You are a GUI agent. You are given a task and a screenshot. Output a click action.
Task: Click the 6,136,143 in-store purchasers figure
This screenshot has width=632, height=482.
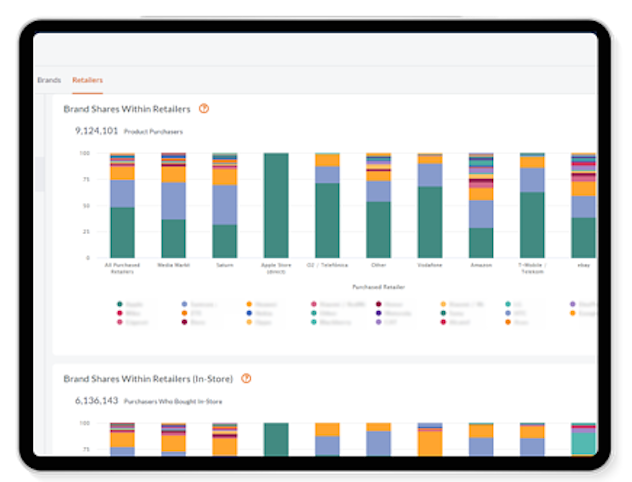click(97, 400)
